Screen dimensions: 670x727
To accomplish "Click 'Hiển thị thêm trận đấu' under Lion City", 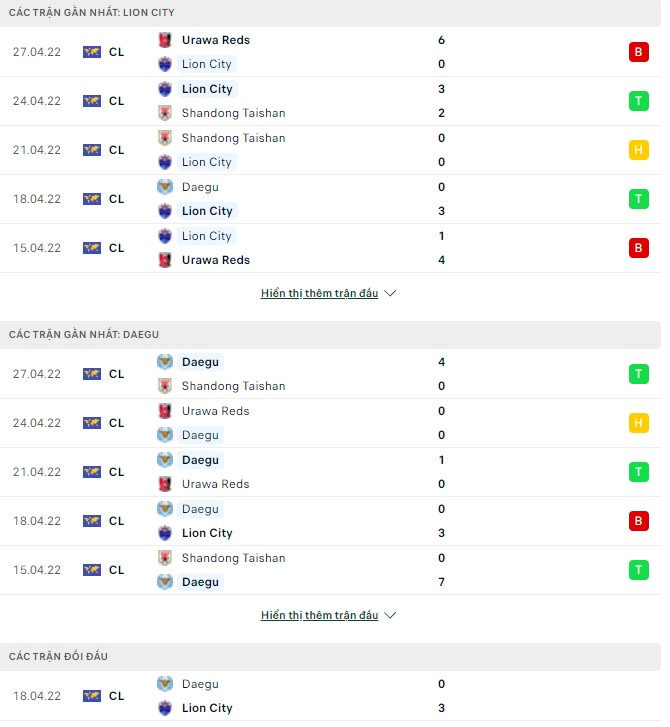I will tap(320, 294).
